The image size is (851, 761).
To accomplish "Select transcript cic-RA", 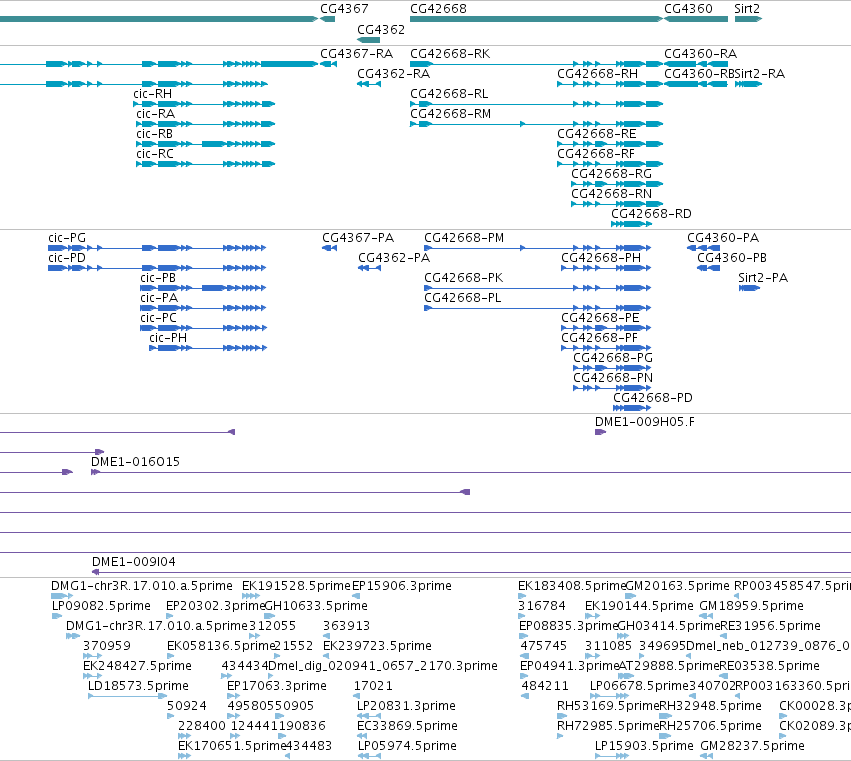I will pyautogui.click(x=156, y=114).
